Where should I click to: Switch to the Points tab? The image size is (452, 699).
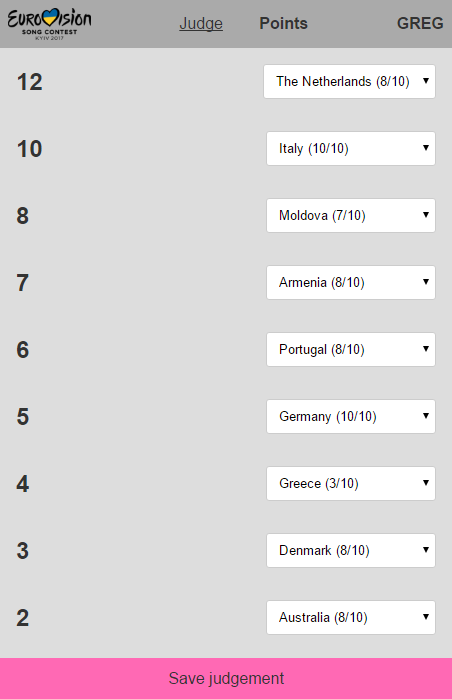click(284, 23)
